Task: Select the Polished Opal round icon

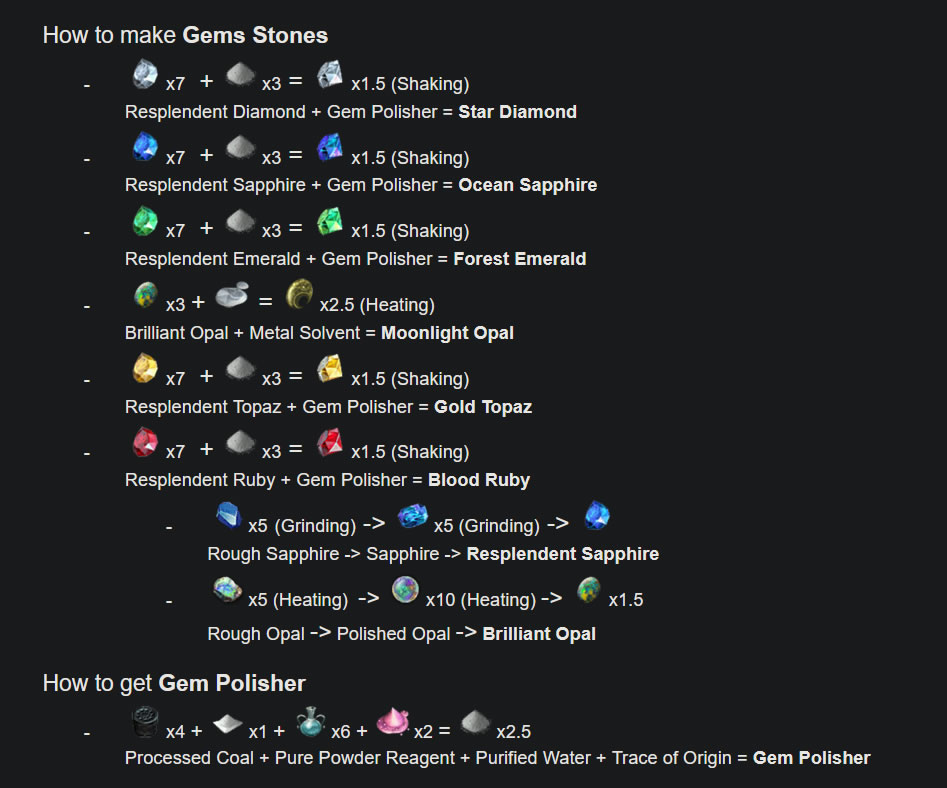Action: 405,591
